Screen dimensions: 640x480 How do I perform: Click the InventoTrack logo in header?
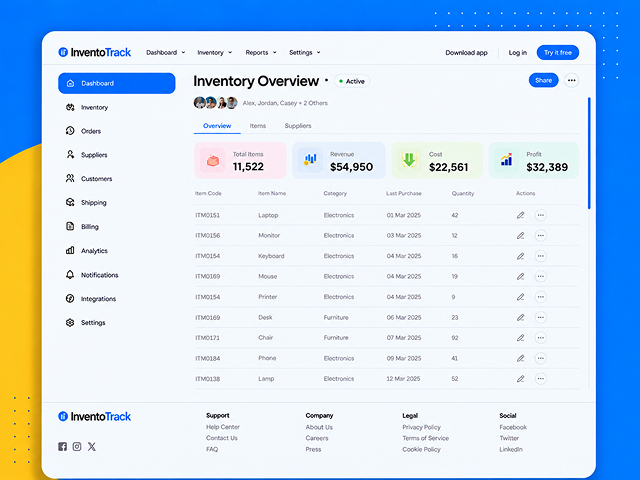pos(94,52)
